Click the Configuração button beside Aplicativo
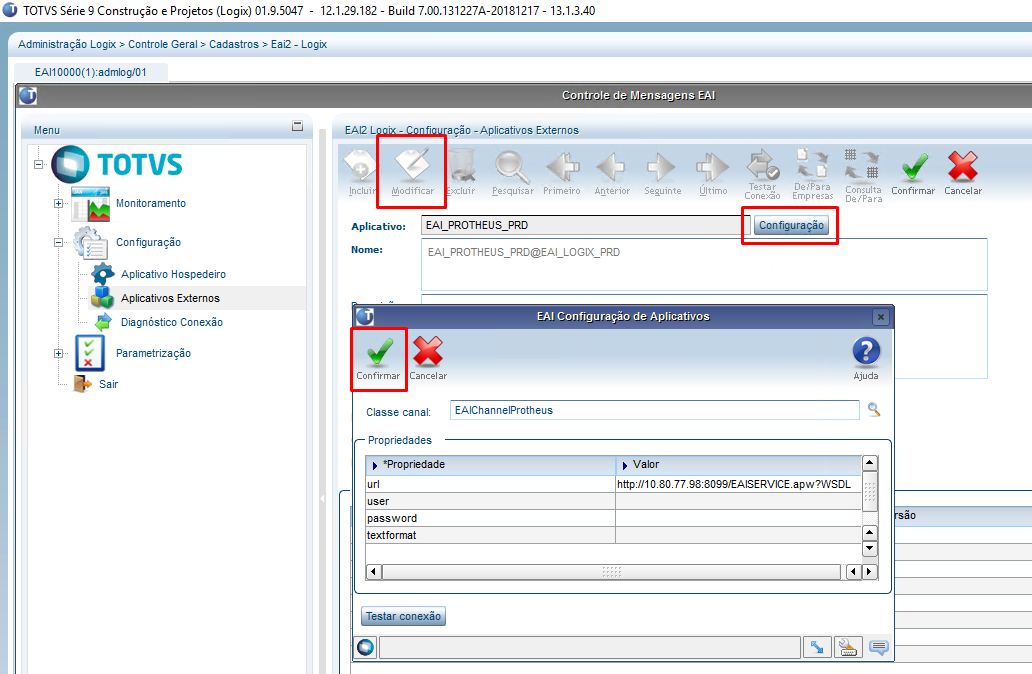1032x674 pixels. 791,225
